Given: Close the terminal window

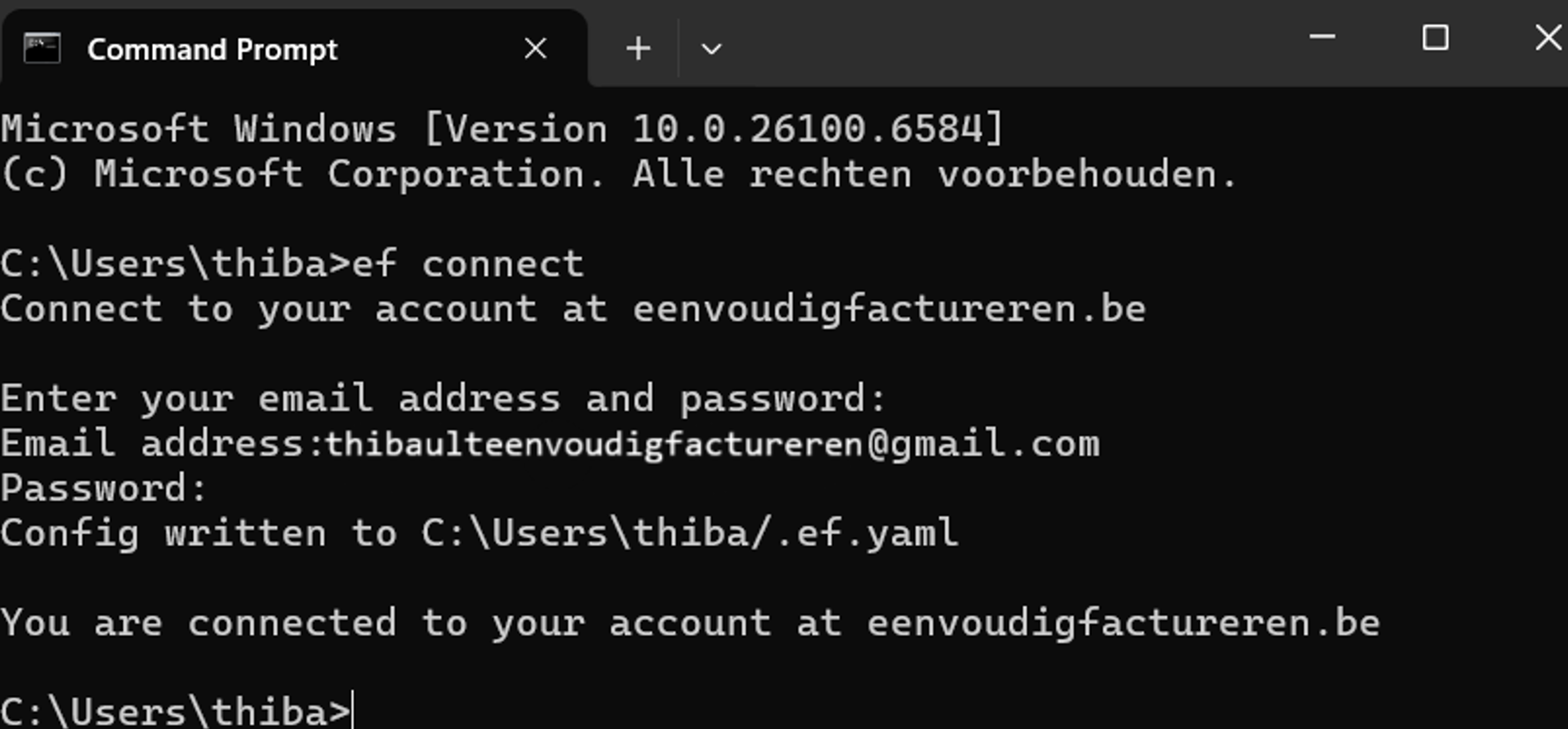Looking at the screenshot, I should 1547,37.
